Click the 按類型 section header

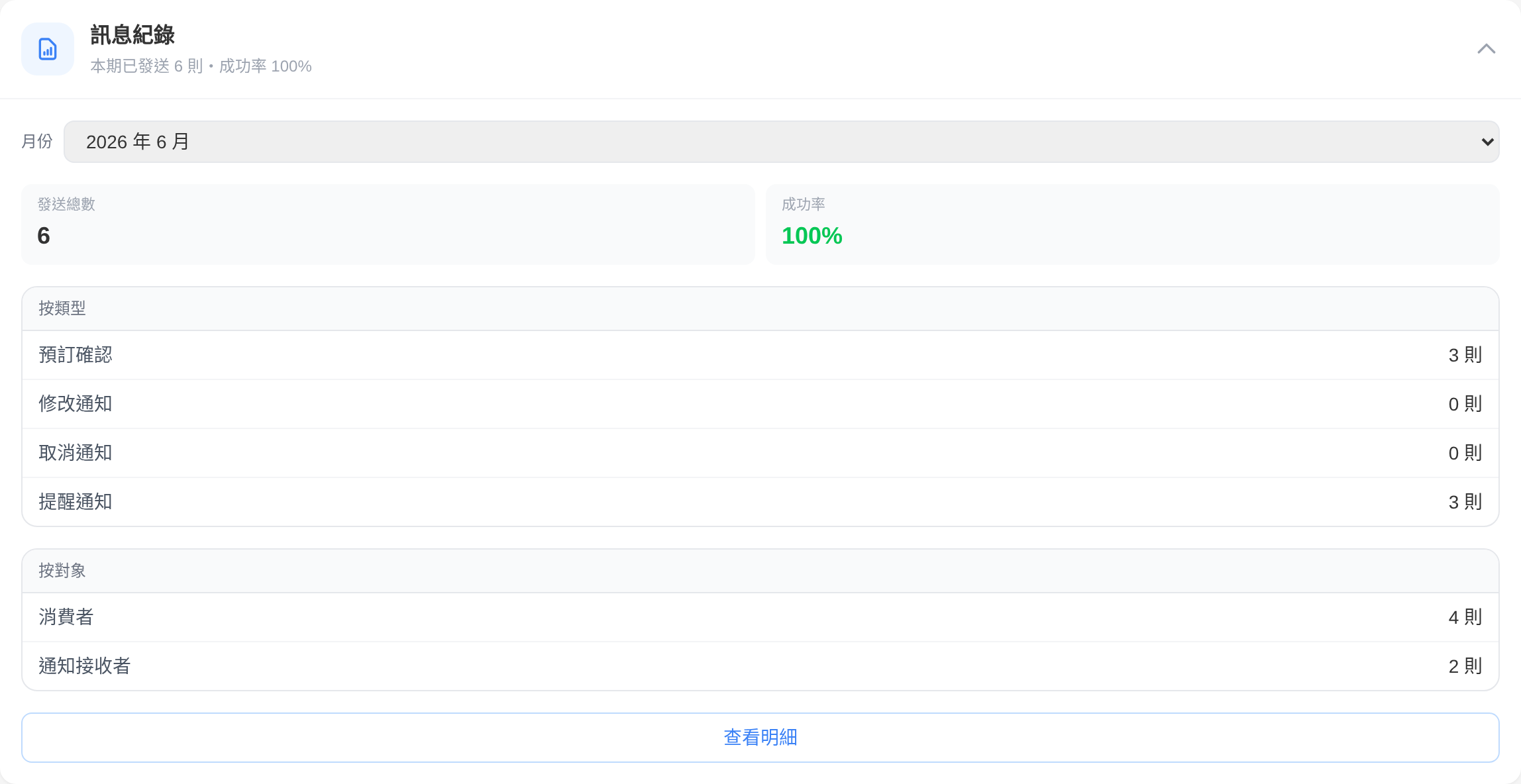(x=760, y=309)
